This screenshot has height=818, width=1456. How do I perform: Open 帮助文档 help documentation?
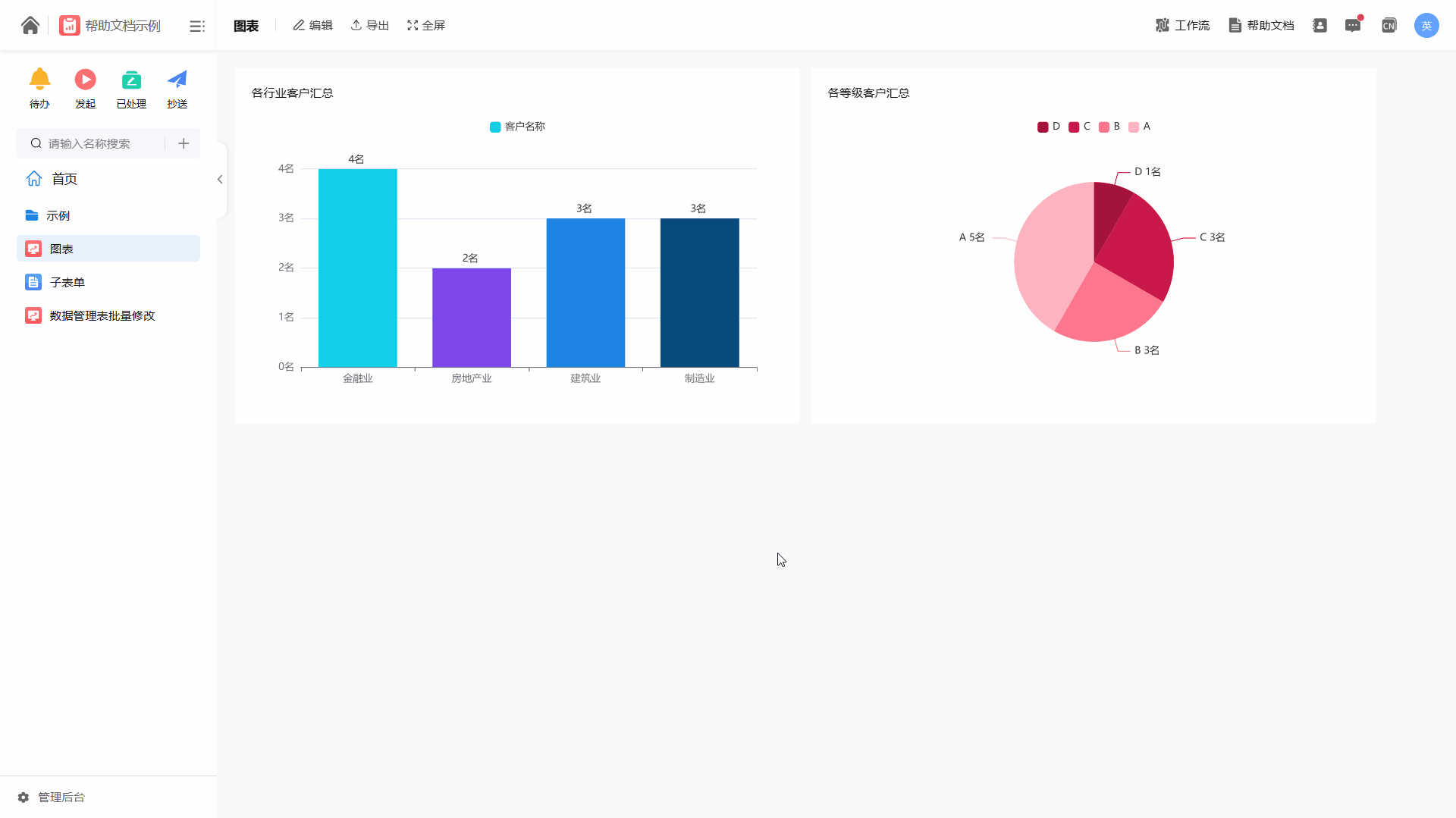[1262, 26]
